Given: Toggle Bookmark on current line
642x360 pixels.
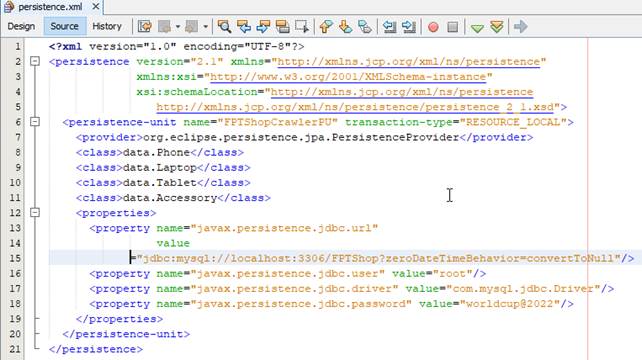Looking at the screenshot, I should pos(364,27).
